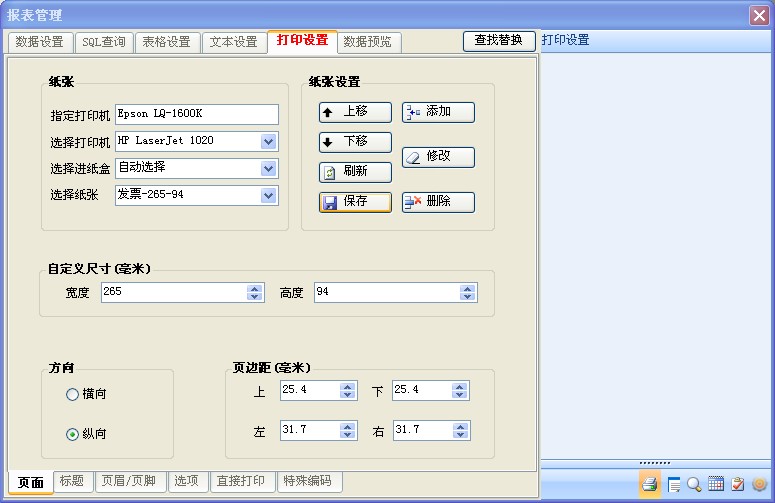Decrease 宽度 width with down stepper

point(255,297)
